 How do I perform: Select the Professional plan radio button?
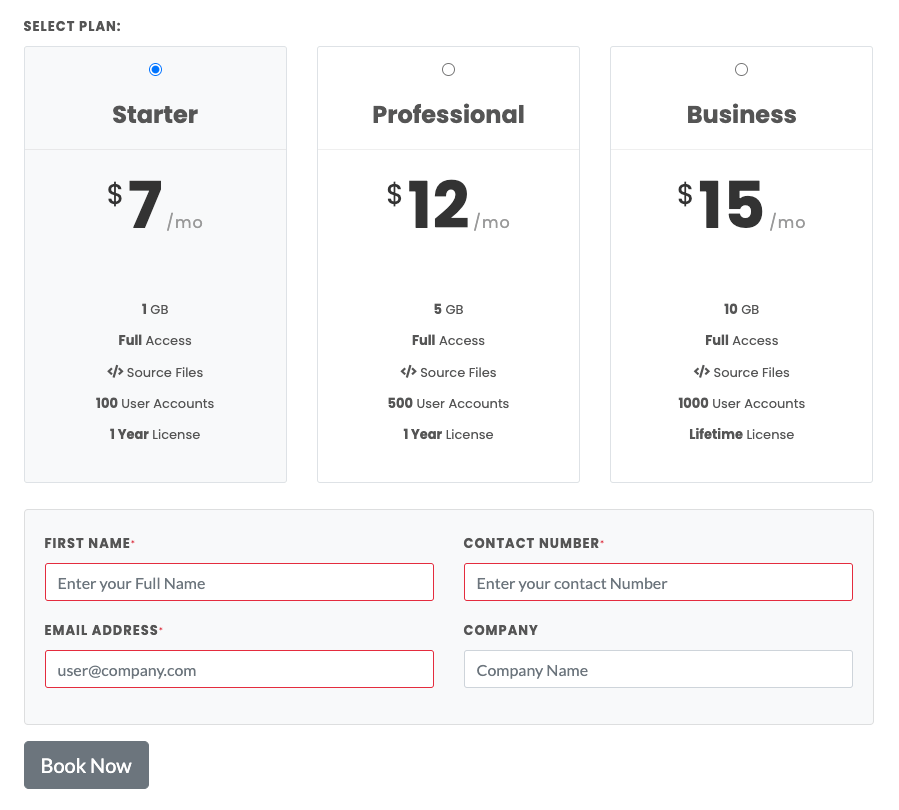coord(448,70)
